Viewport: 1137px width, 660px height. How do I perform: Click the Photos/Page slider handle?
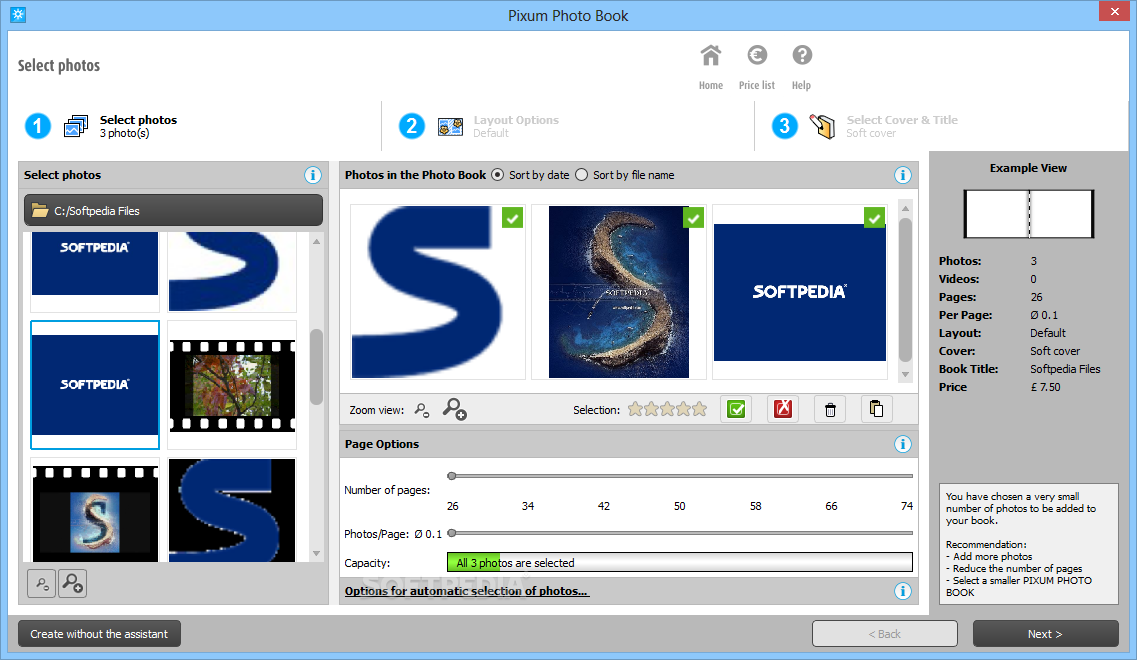tap(452, 533)
